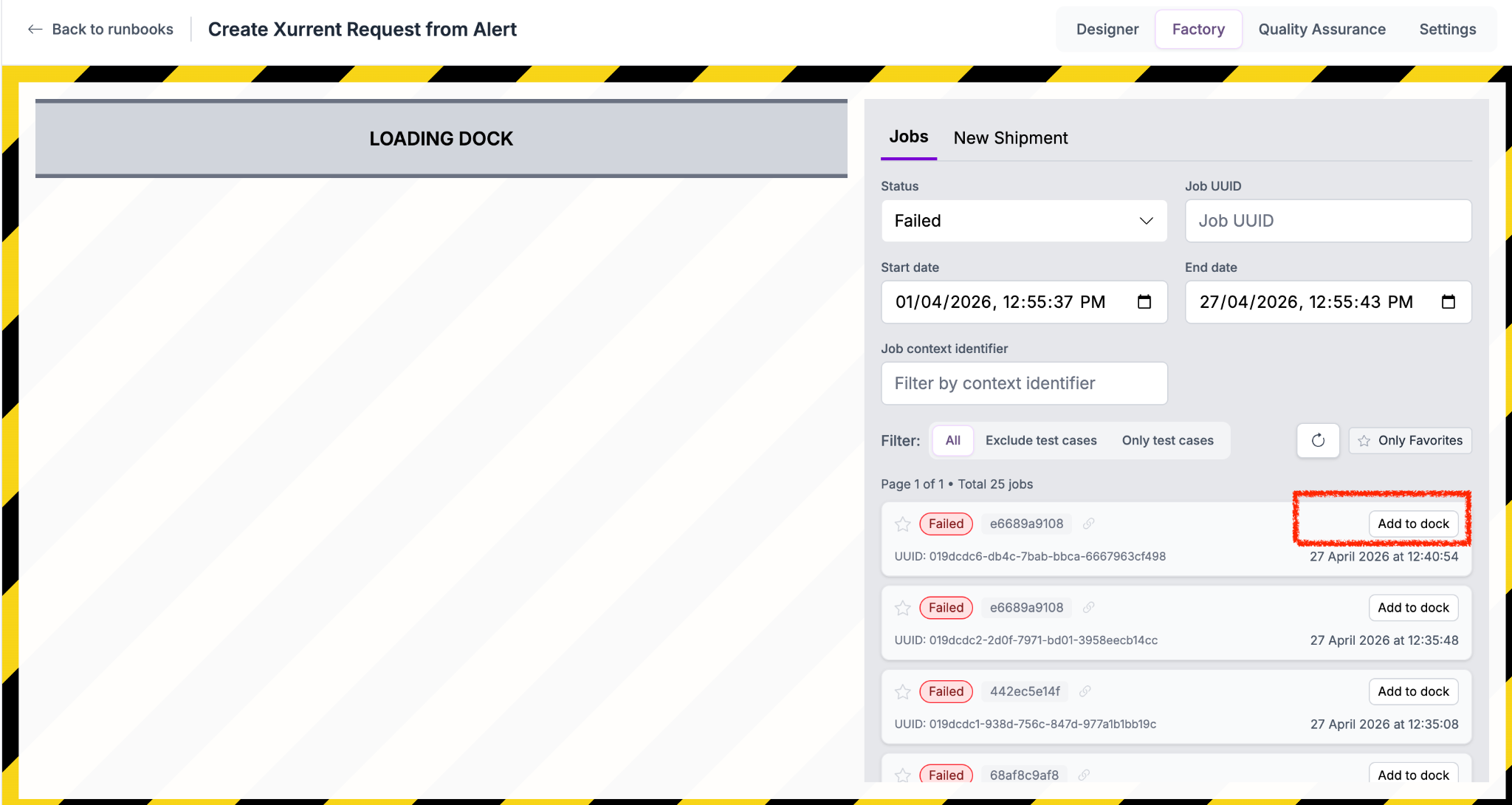
Task: Open calendar picker for Start date
Action: click(1144, 302)
